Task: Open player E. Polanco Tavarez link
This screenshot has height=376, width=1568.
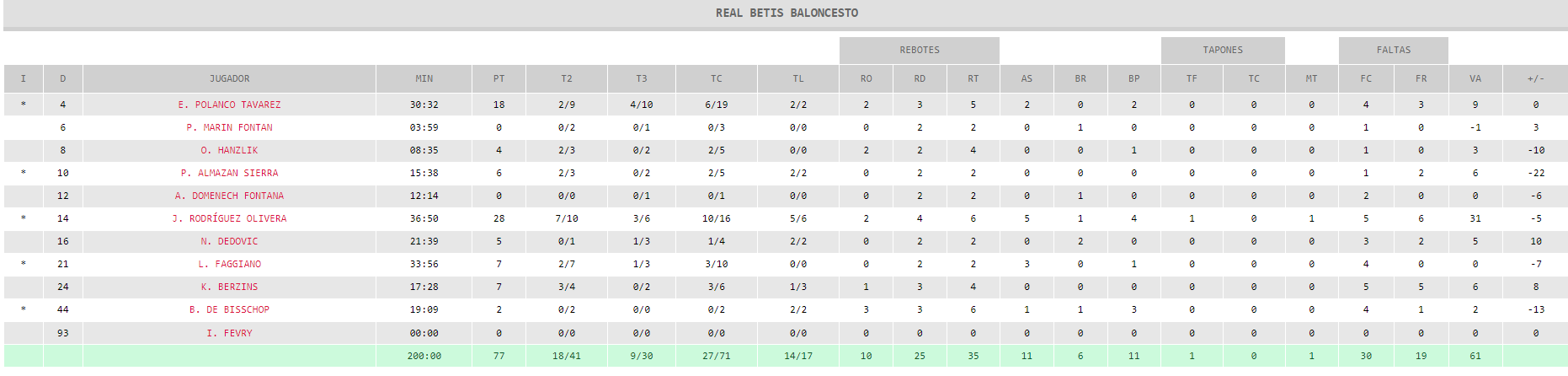Action: click(229, 105)
